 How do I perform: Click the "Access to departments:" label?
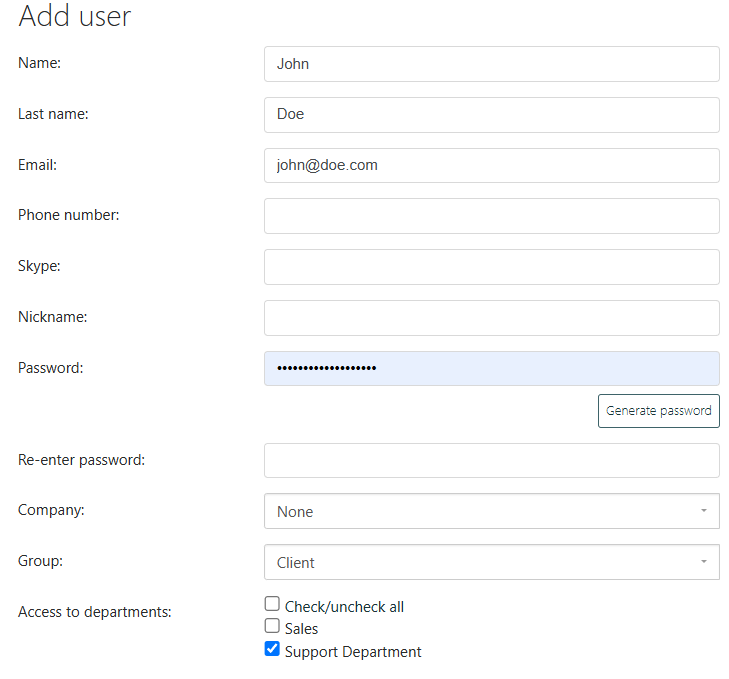coord(95,612)
